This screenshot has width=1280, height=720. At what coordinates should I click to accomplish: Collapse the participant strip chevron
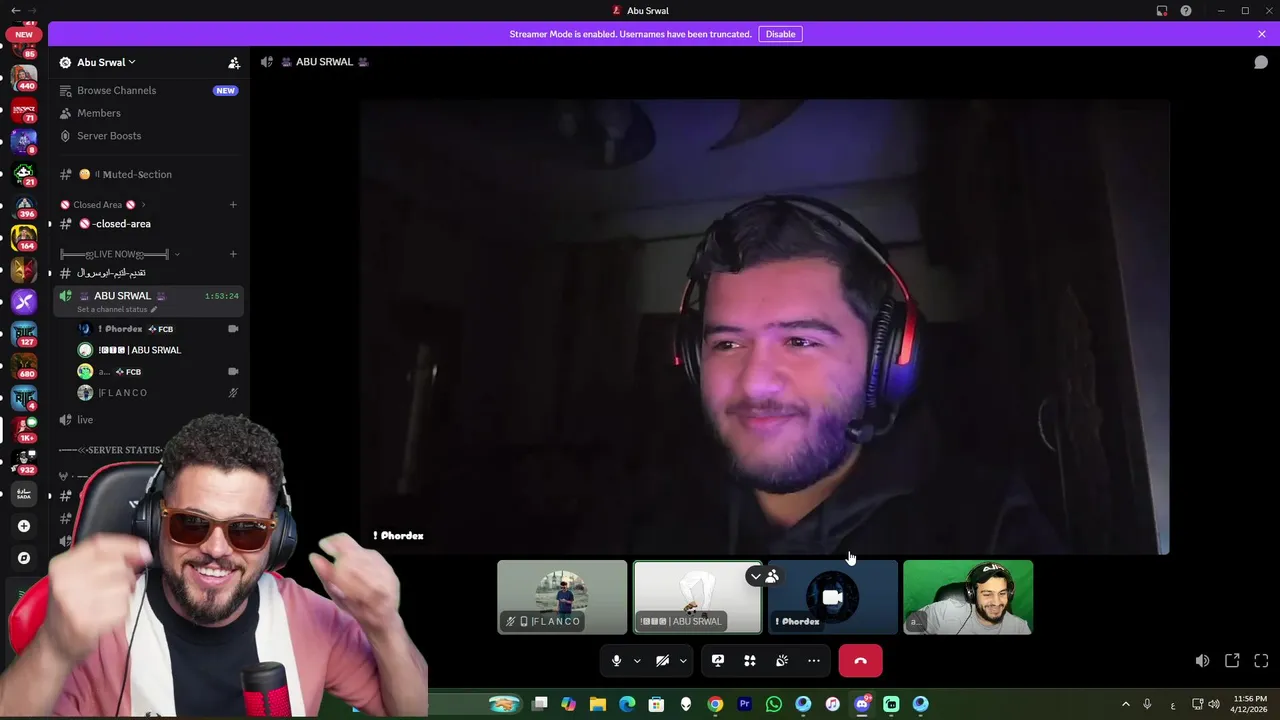pyautogui.click(x=755, y=576)
